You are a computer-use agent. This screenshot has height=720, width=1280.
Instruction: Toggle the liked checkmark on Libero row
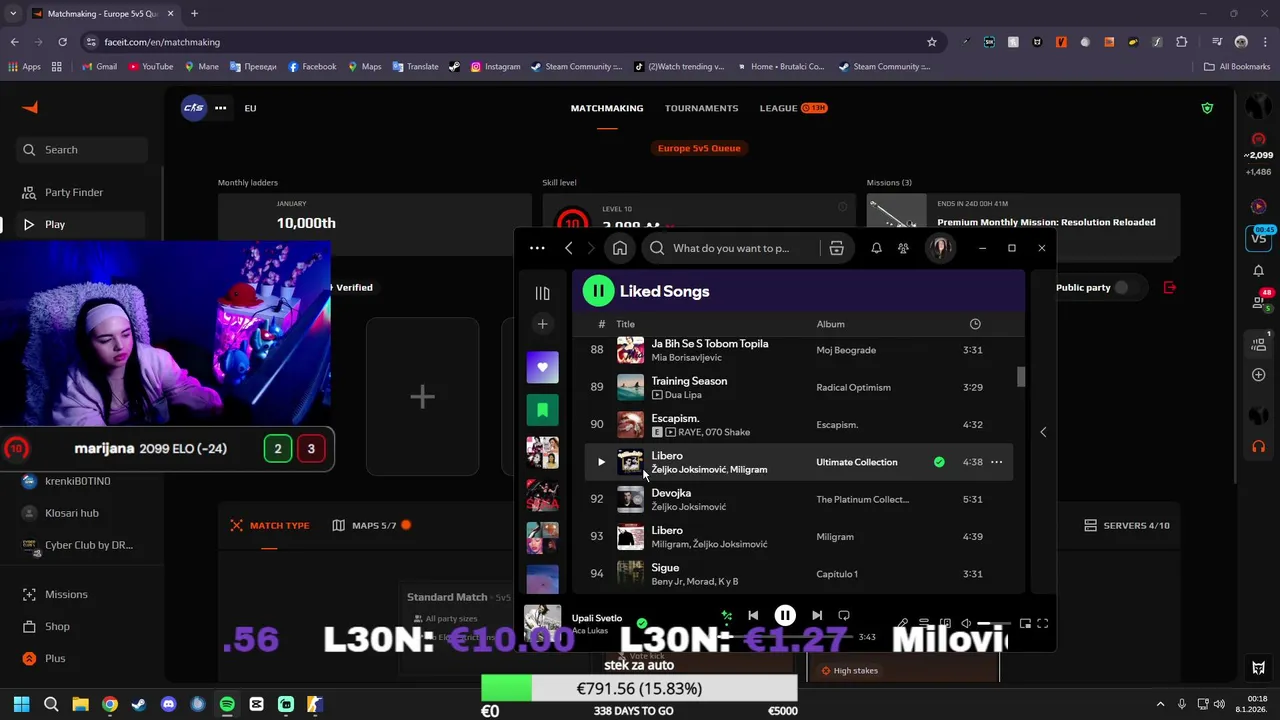[939, 462]
